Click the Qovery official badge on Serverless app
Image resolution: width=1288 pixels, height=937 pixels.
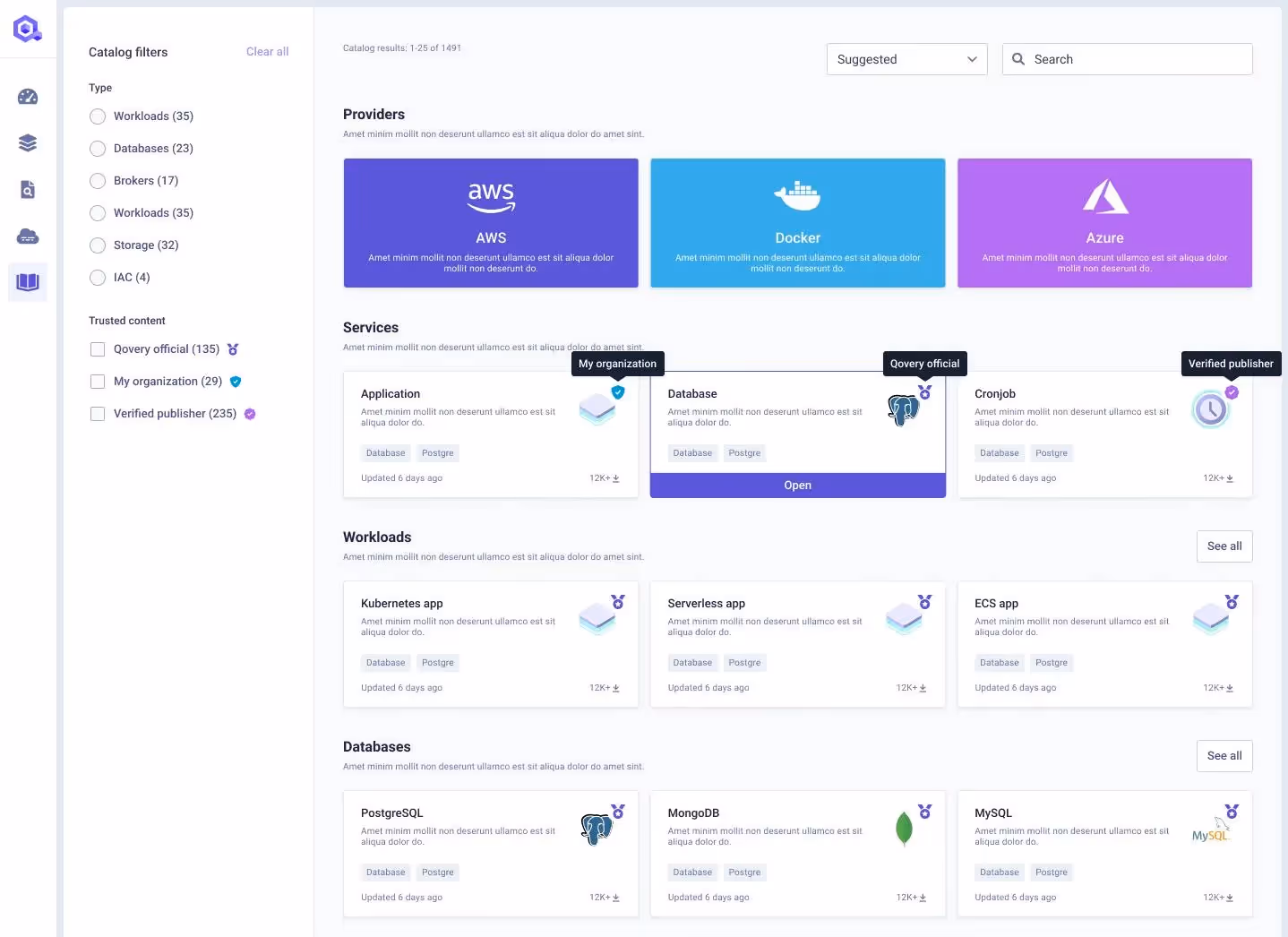pyautogui.click(x=925, y=602)
